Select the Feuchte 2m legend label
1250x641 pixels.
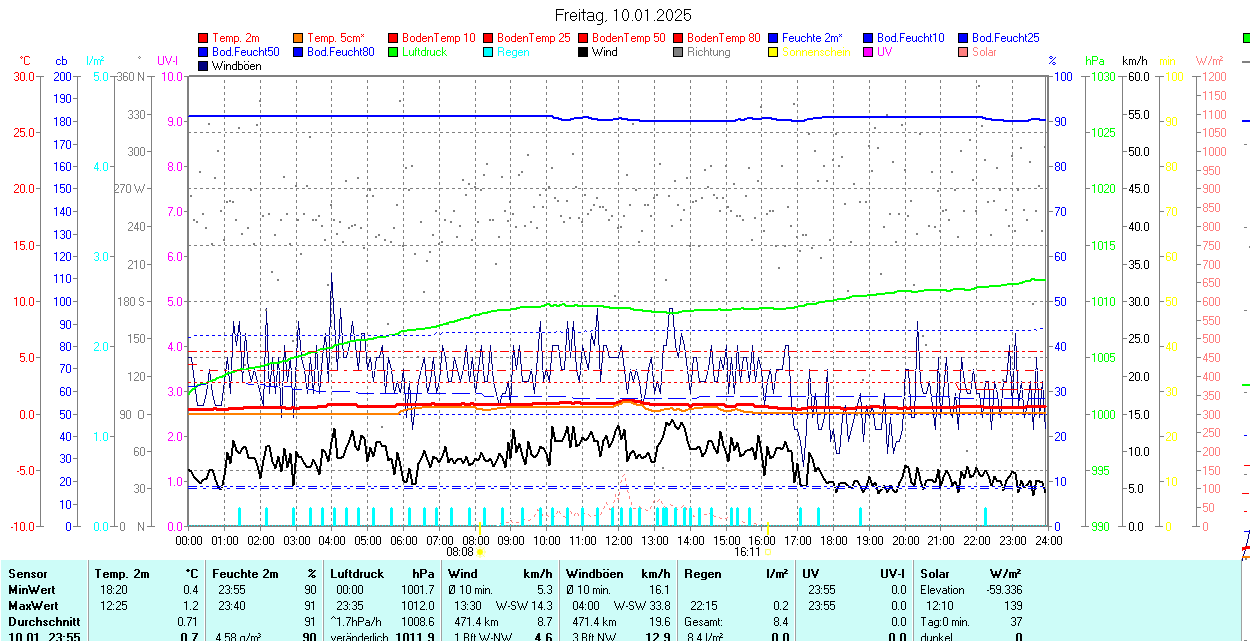812,38
